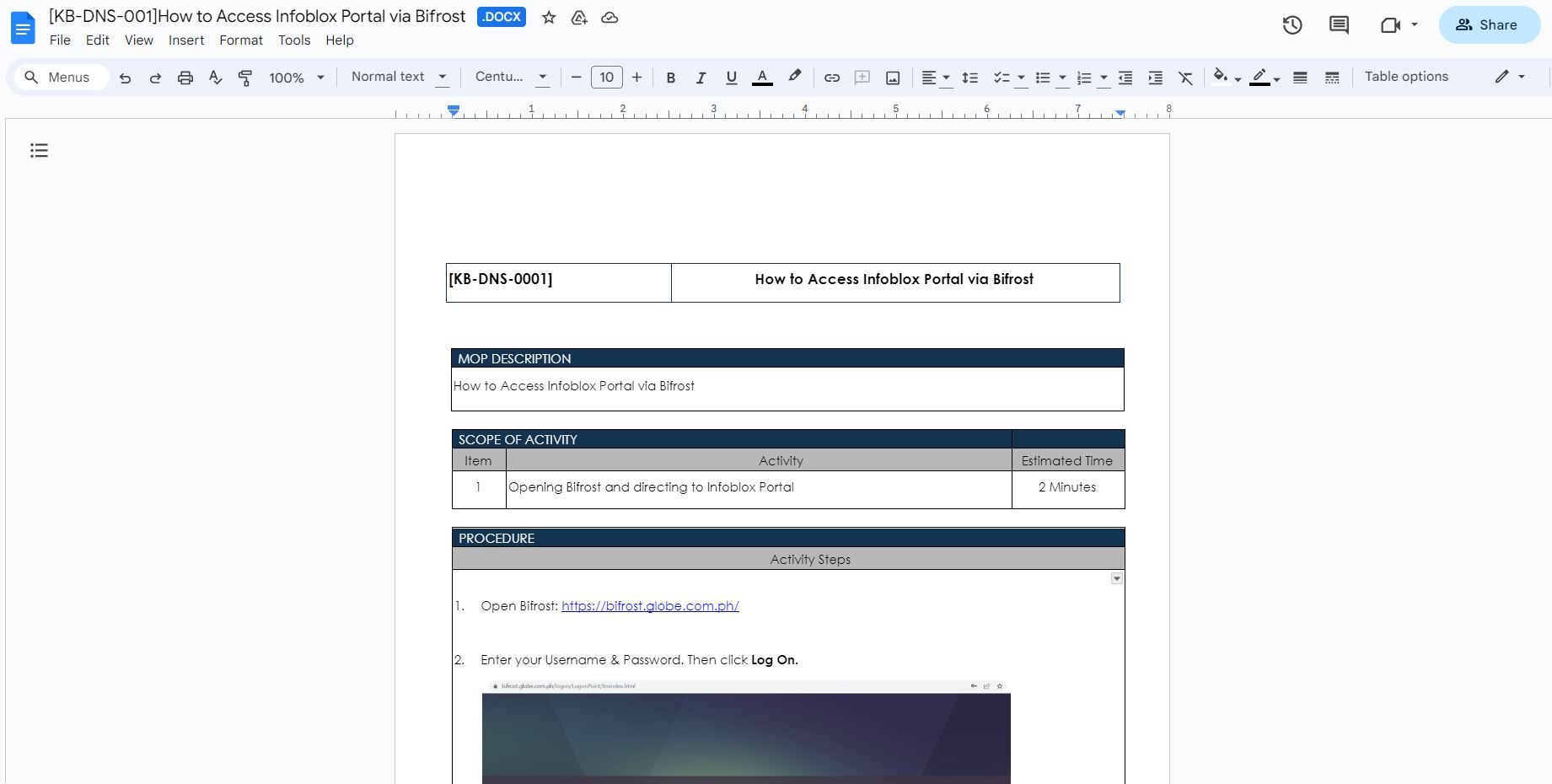Search the Menus box
This screenshot has height=784, width=1552.
(x=62, y=78)
